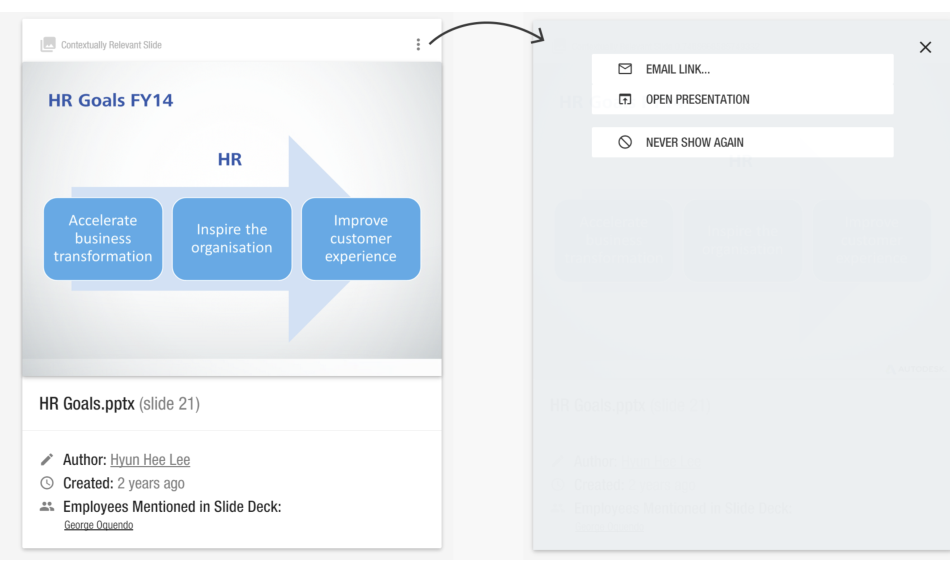Open author link Hyun Hee Lee
Image resolution: width=950 pixels, height=570 pixels.
coord(150,460)
